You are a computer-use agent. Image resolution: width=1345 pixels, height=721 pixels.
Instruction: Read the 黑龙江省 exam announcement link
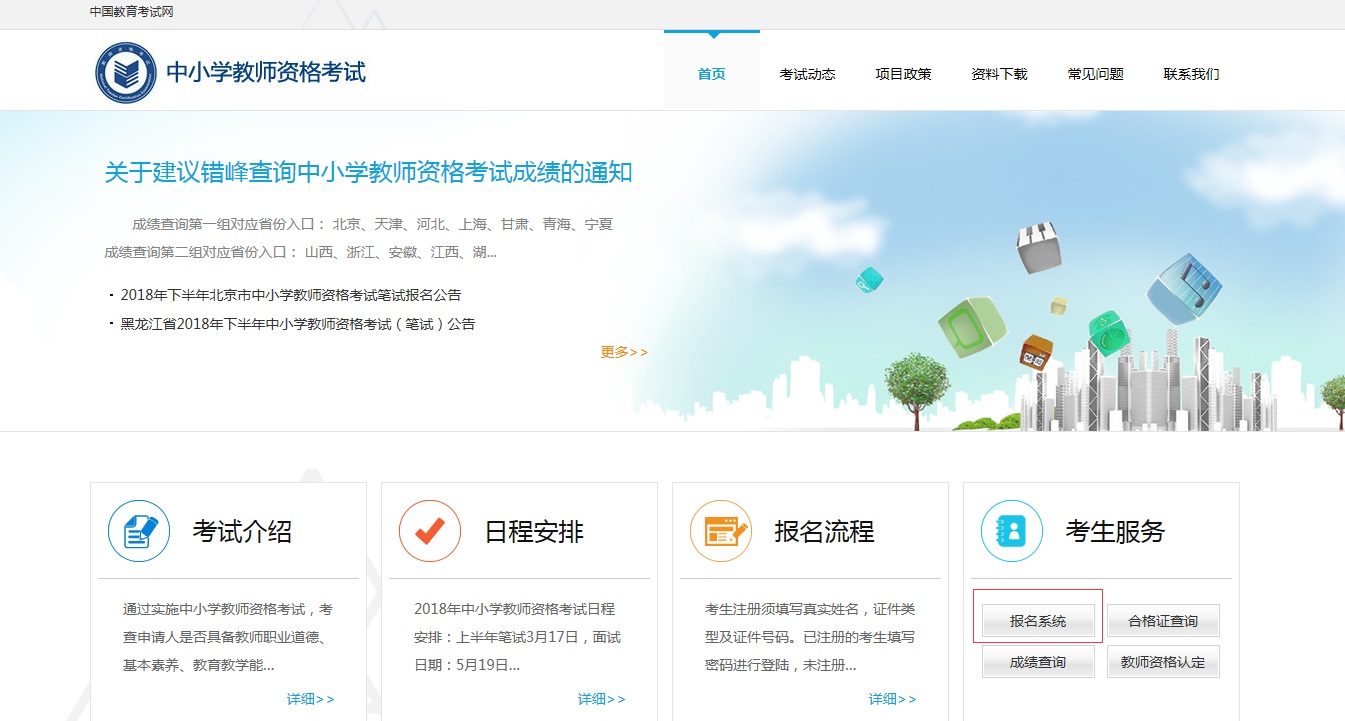[298, 324]
